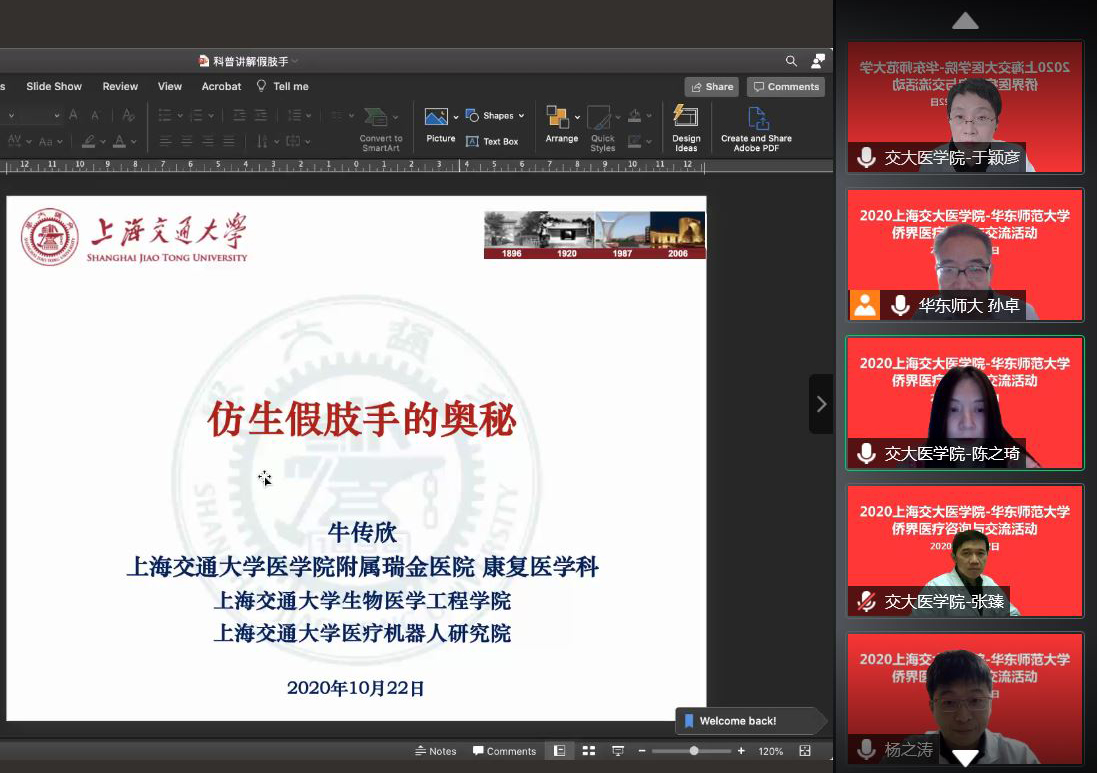Open the Acrobat tab
The width and height of the screenshot is (1099, 773).
[221, 86]
